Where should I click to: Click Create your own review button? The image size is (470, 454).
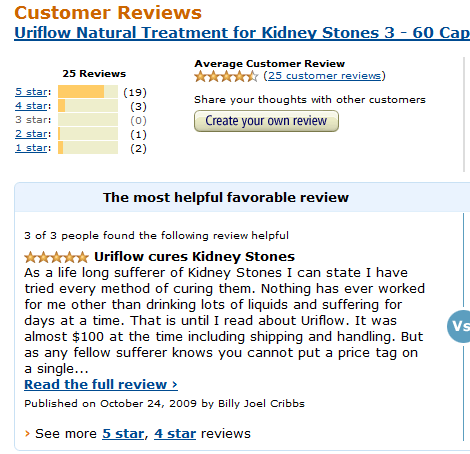click(x=266, y=121)
